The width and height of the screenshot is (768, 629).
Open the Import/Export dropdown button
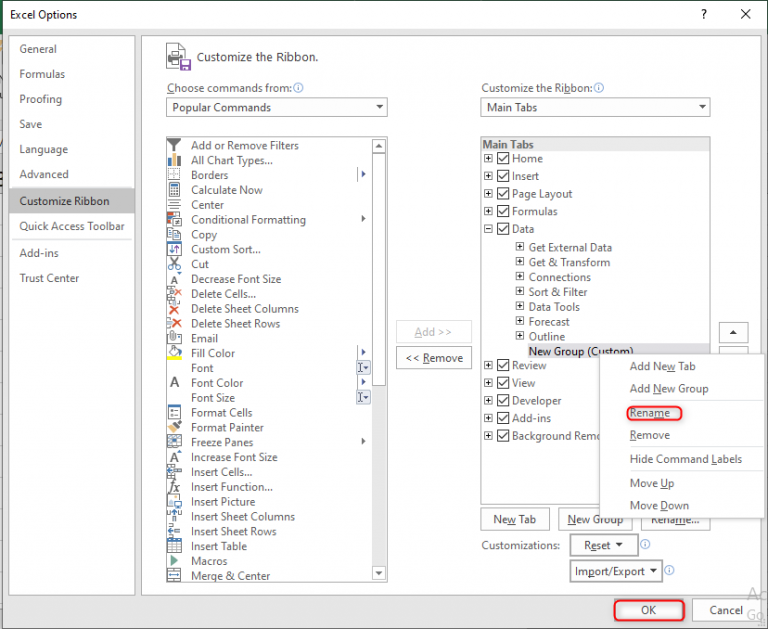click(616, 571)
